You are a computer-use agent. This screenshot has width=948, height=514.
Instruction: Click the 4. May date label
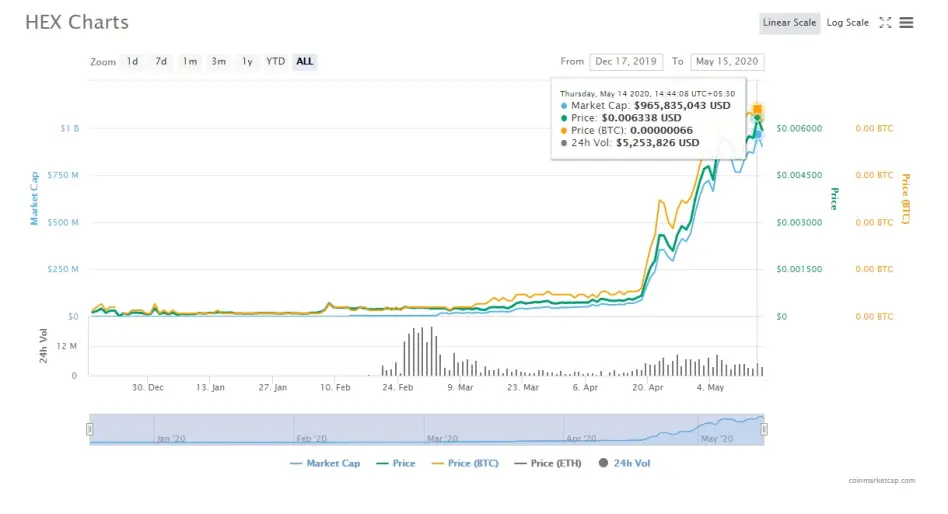pos(710,388)
